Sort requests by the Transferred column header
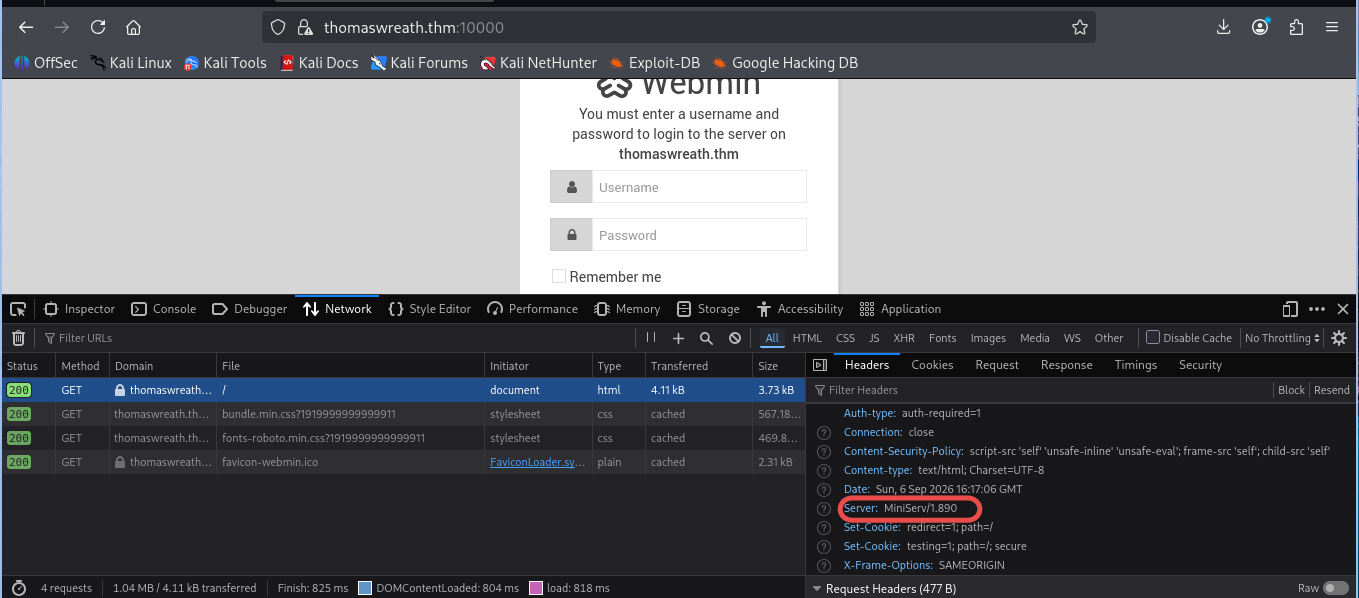Viewport: 1359px width, 598px height. pyautogui.click(x=697, y=366)
